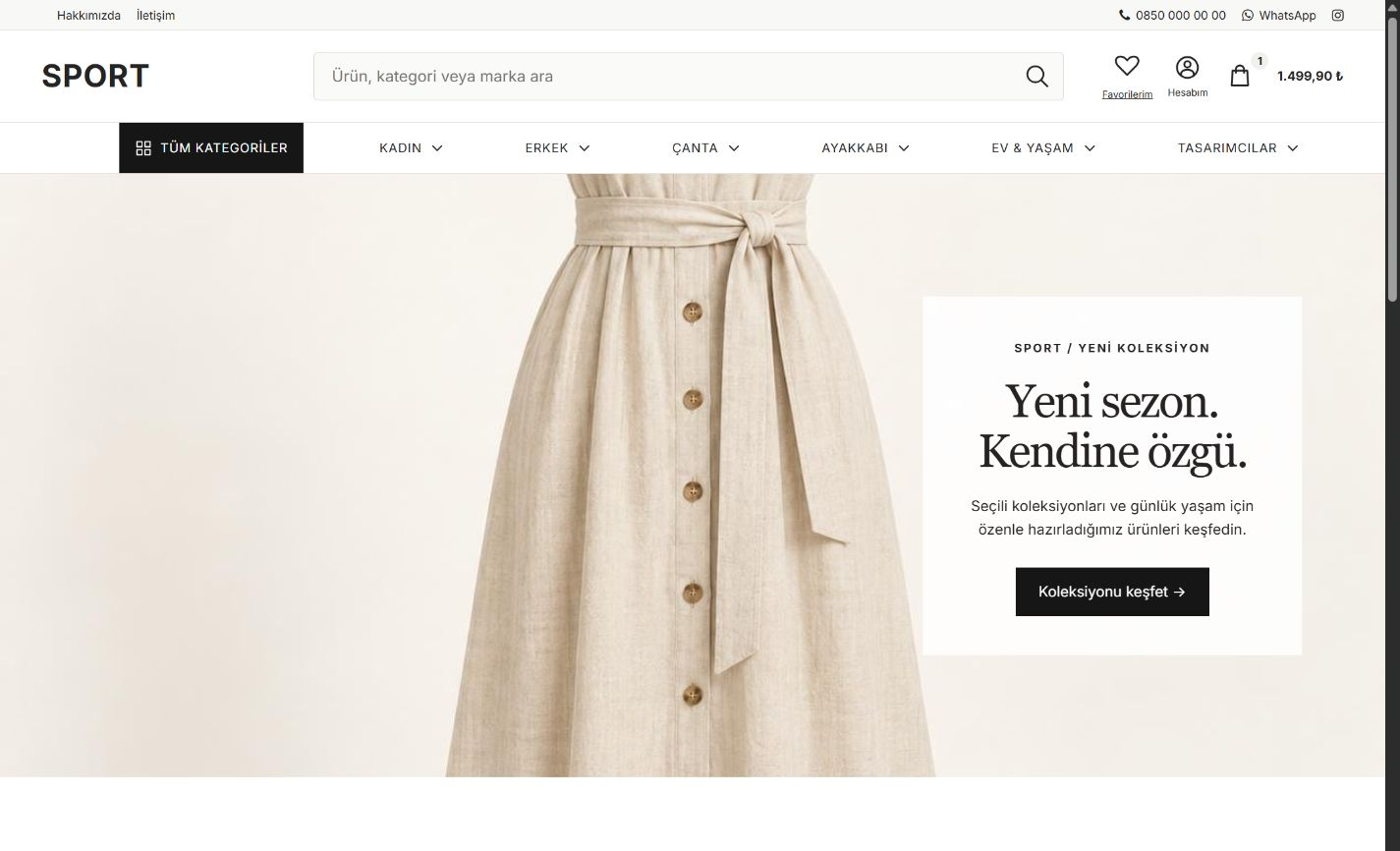The image size is (1400, 851).
Task: Click the phone handset icon
Action: coord(1125,15)
